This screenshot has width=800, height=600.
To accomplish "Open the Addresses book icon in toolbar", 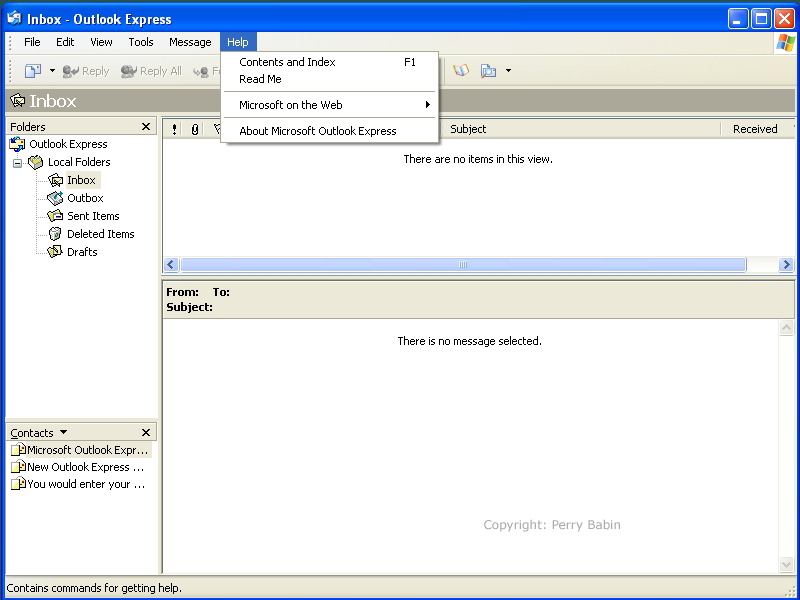I will [461, 71].
